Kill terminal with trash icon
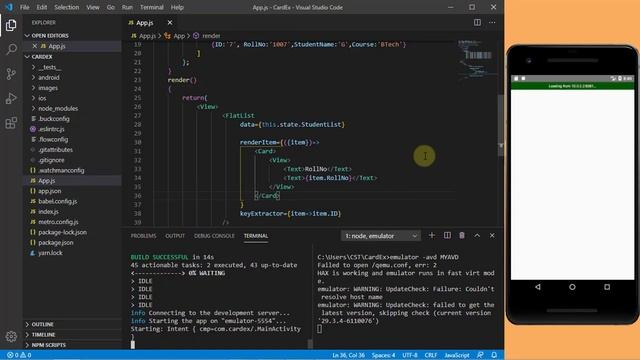Viewport: 640px width, 360px height. click(462, 236)
